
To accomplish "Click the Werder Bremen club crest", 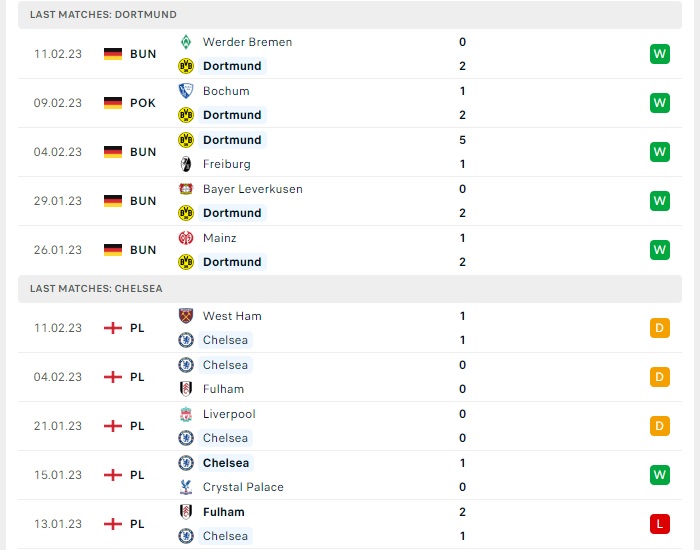I will click(186, 42).
